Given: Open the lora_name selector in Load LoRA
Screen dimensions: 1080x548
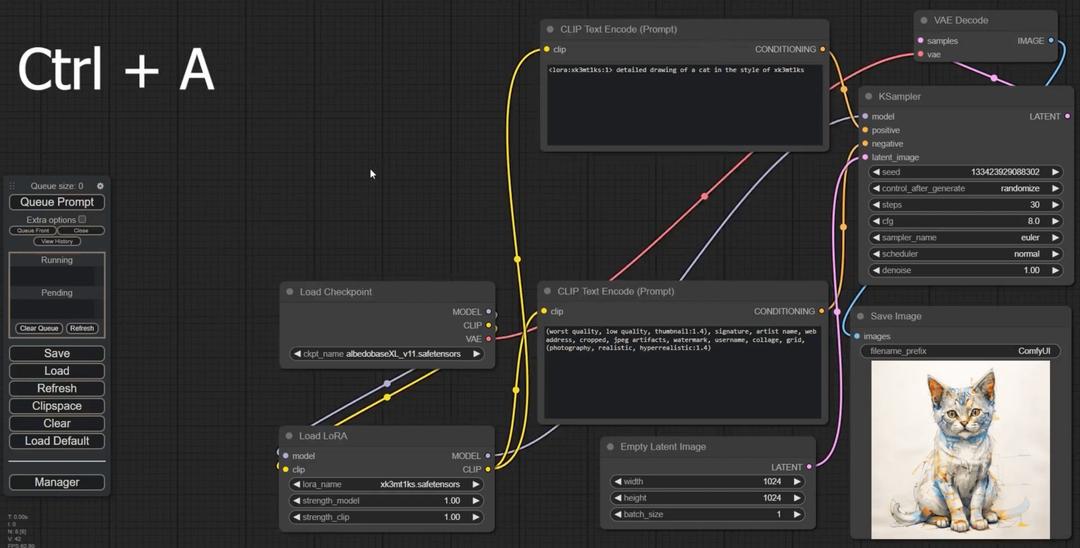Looking at the screenshot, I should click(x=386, y=485).
